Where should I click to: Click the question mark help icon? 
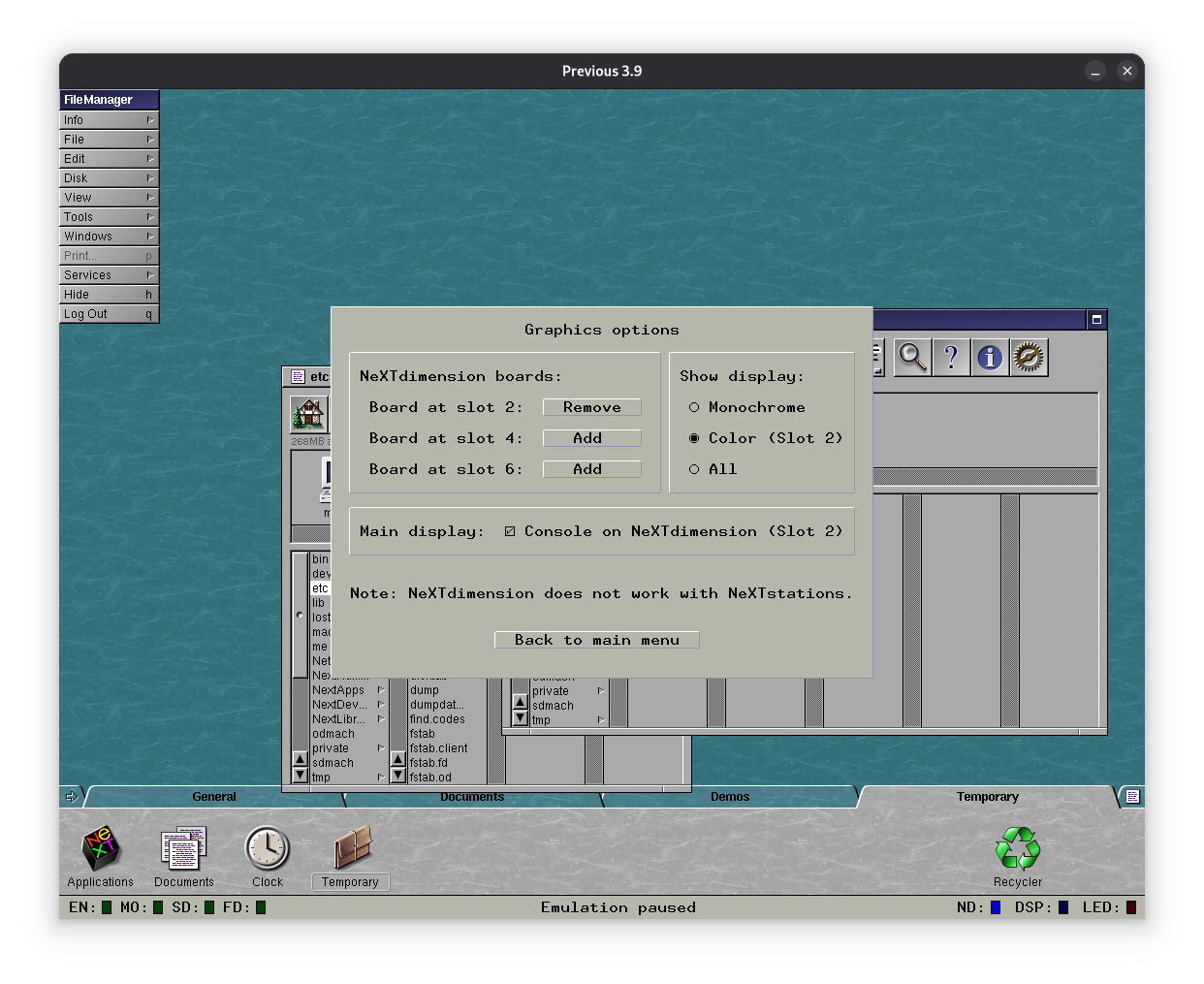(951, 358)
